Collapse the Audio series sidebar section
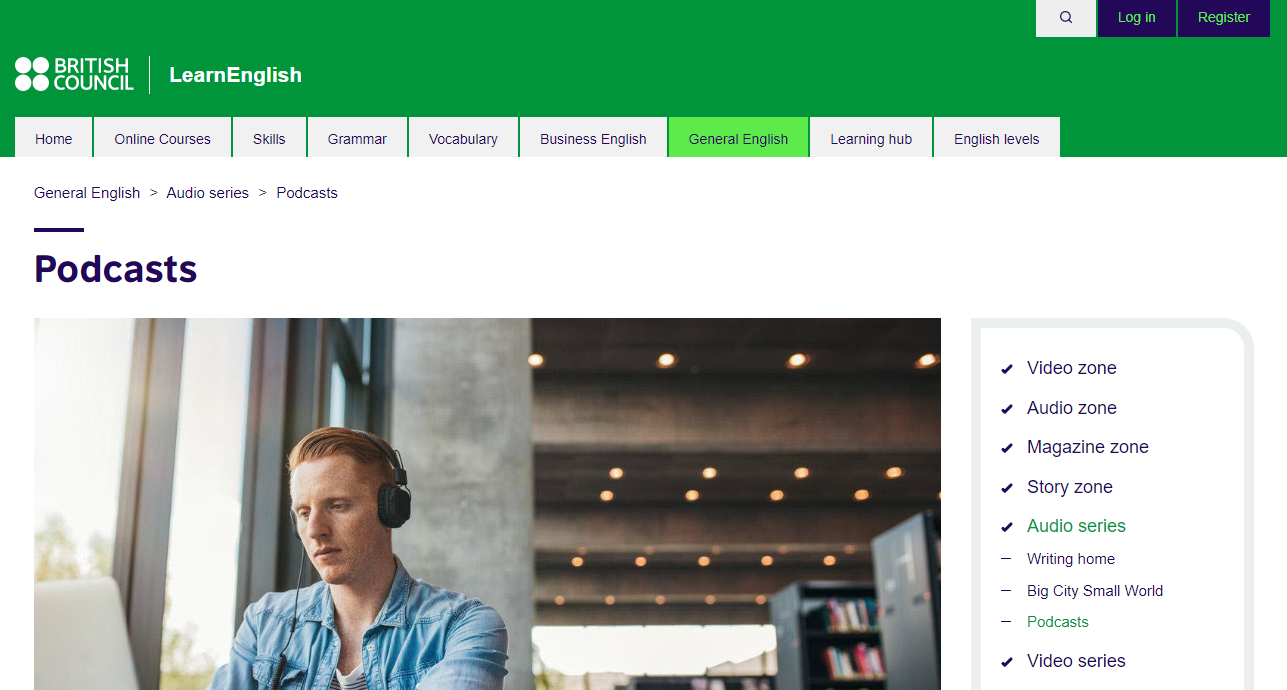The width and height of the screenshot is (1287, 690). (x=1076, y=526)
